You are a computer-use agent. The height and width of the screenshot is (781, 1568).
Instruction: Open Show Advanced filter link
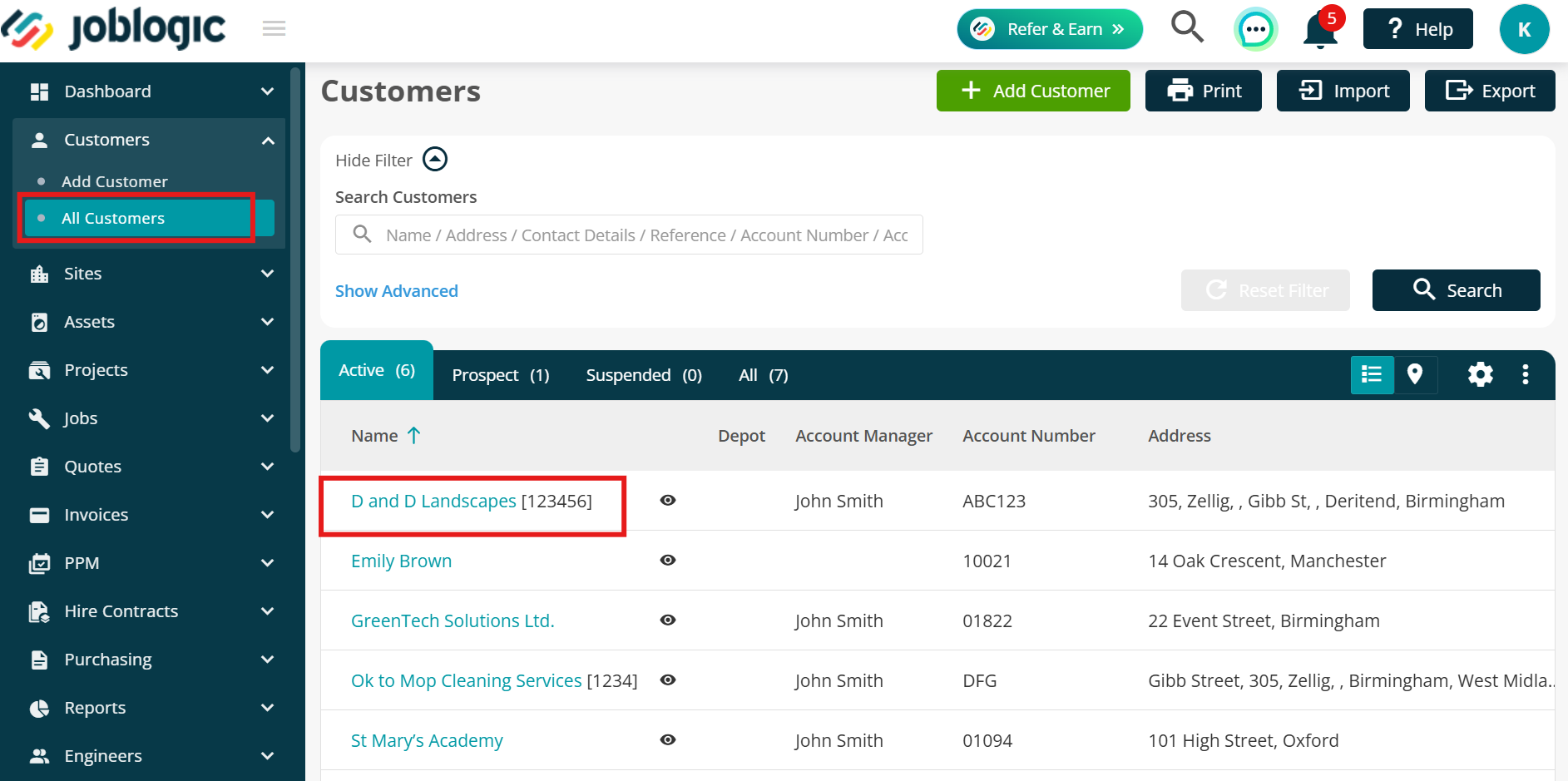pos(397,291)
